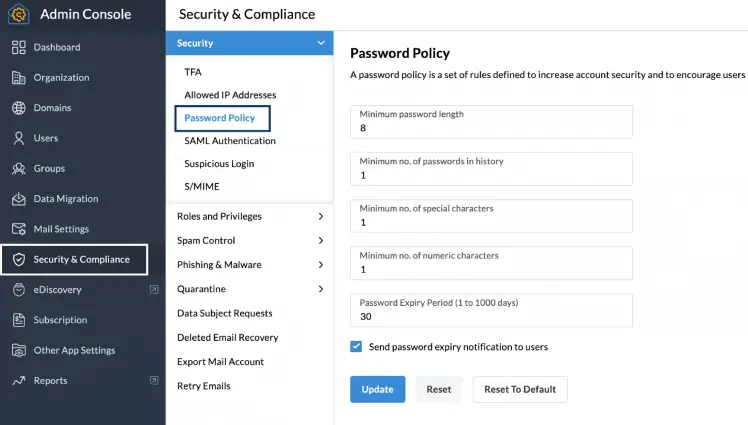Select SAML Authentication from Security menu
This screenshot has height=425, width=748.
(x=229, y=141)
